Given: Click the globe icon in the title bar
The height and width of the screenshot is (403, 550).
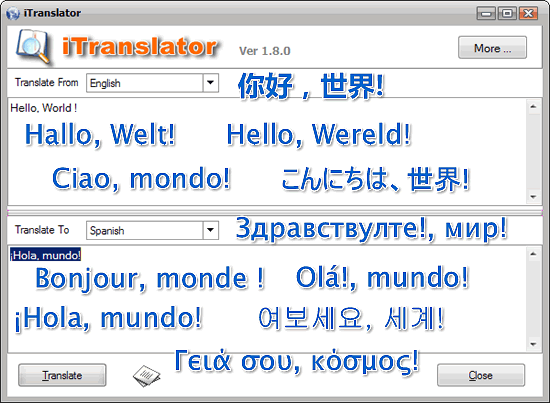Looking at the screenshot, I should 13,13.
